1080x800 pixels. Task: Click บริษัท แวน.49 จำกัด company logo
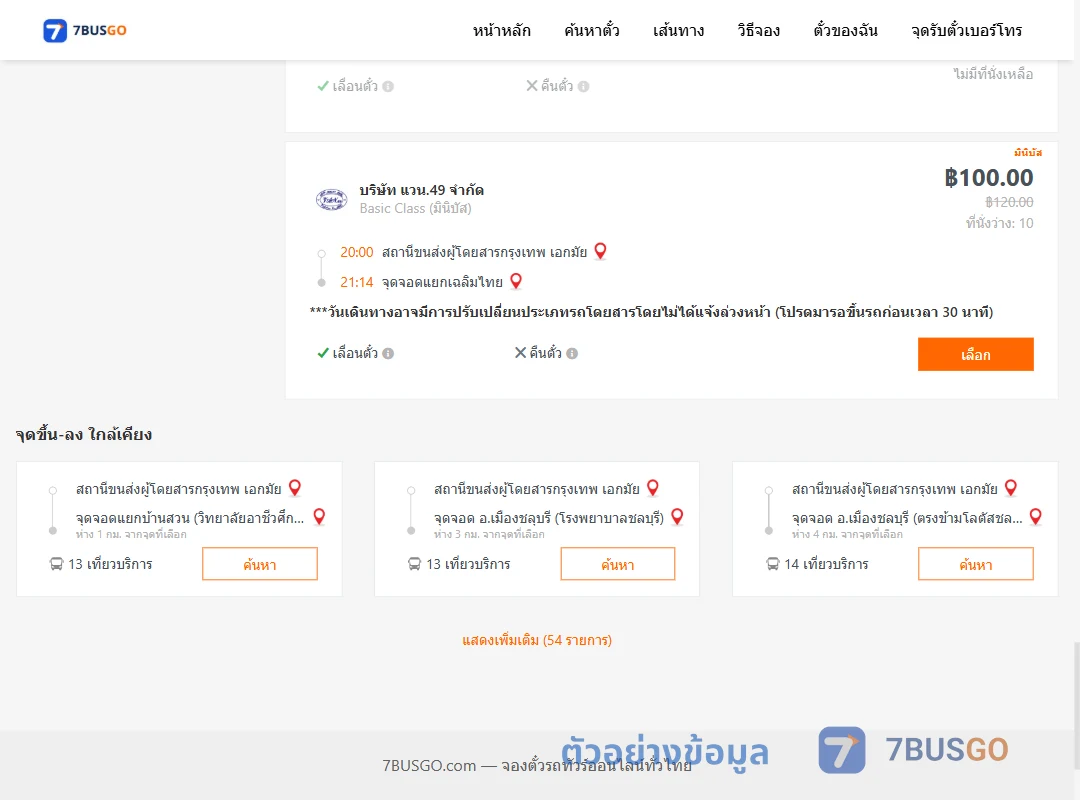tap(331, 199)
